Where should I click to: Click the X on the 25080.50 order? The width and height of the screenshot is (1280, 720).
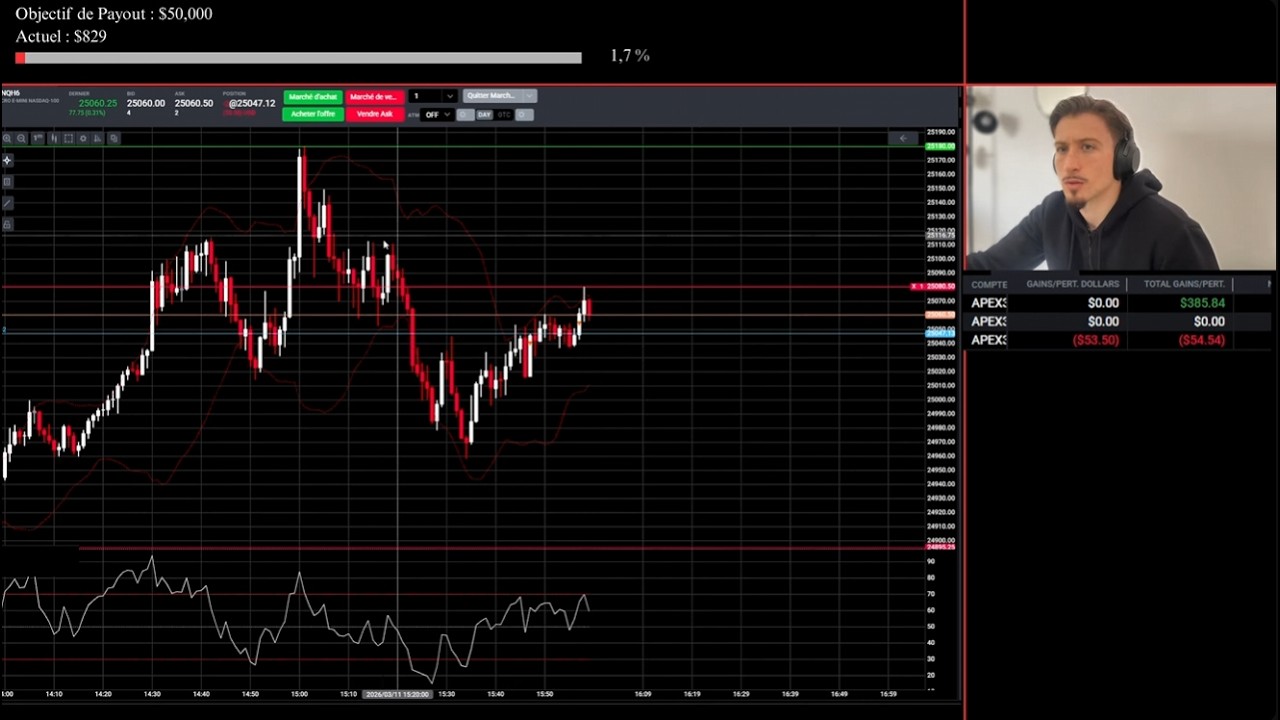914,287
